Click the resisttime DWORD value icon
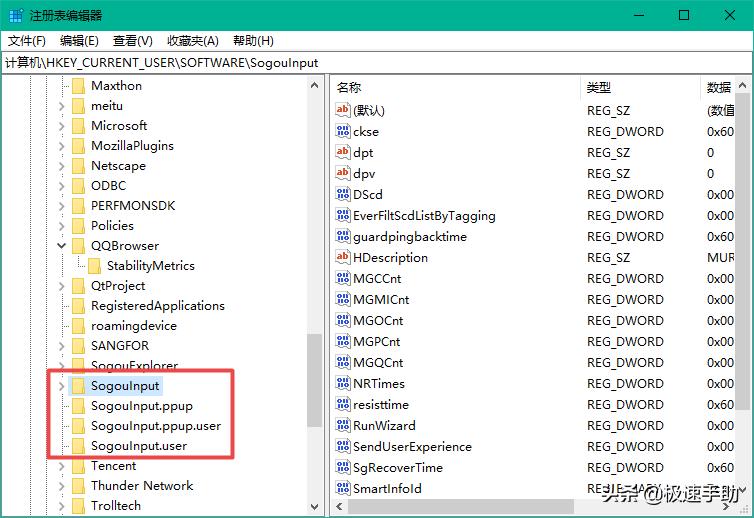Viewport: 754px width, 518px height. coord(342,404)
